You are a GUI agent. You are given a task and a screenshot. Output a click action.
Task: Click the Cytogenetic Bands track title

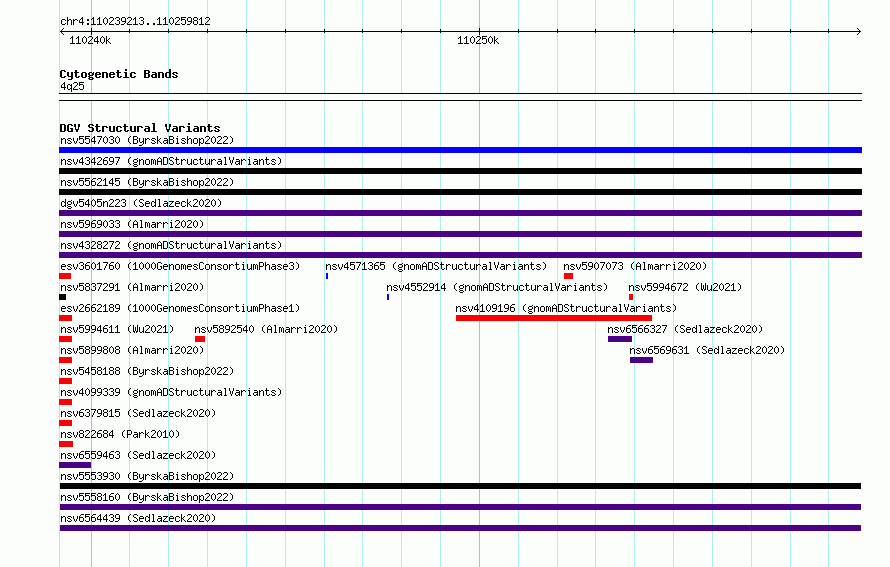(x=119, y=74)
